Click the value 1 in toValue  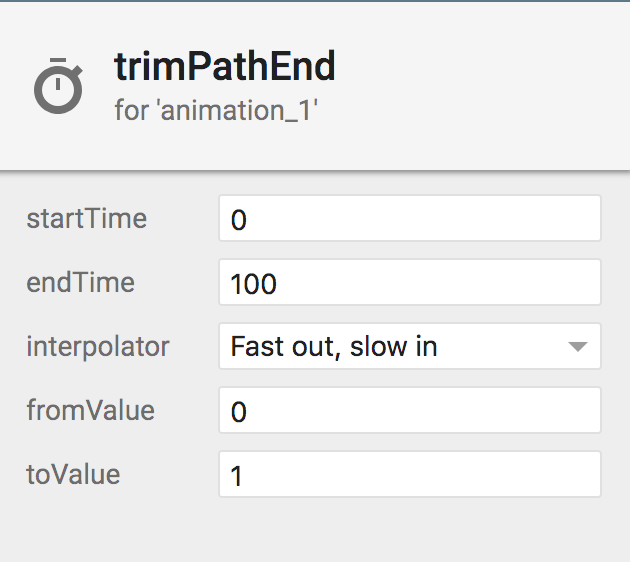(236, 476)
